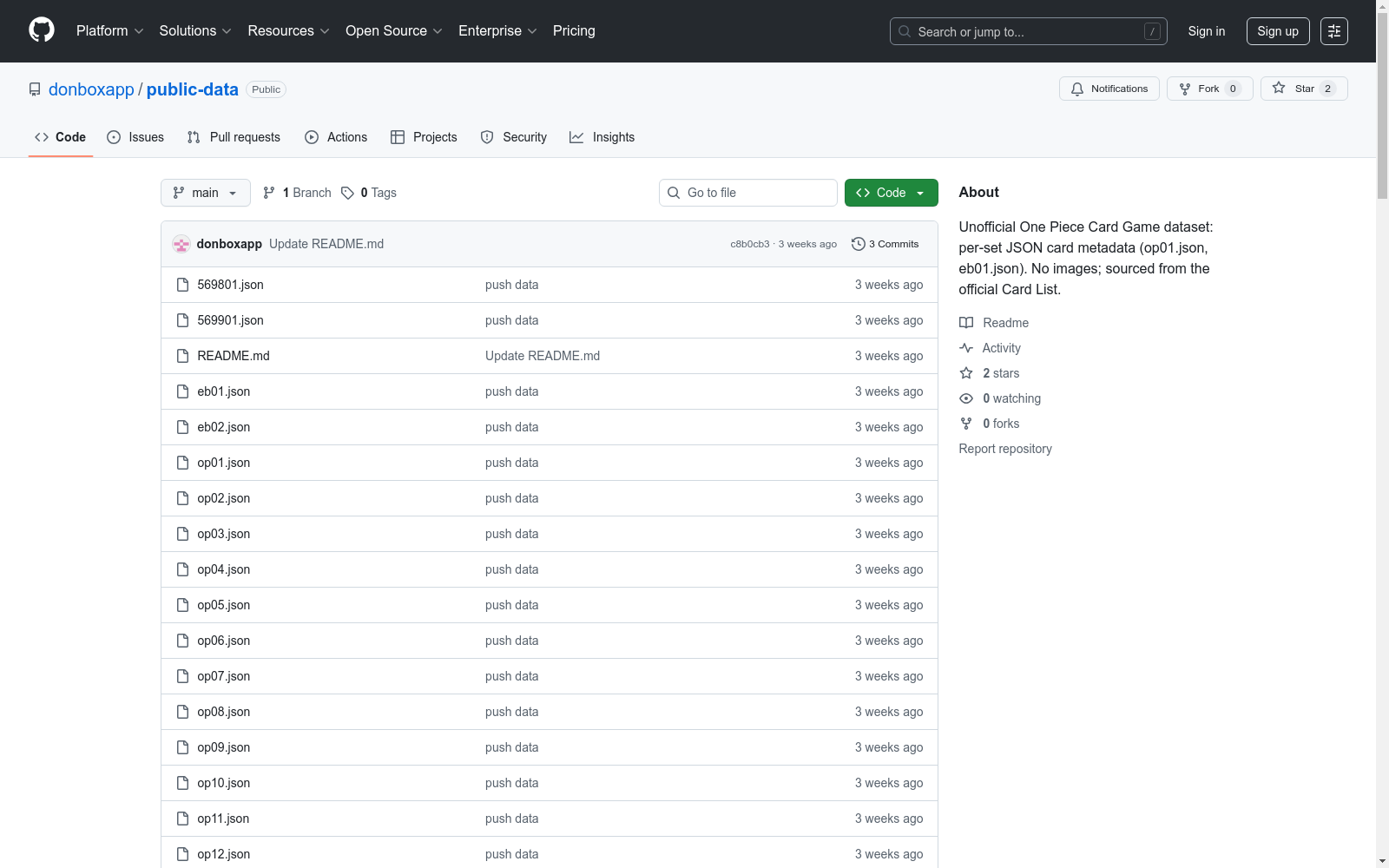View the 0 watching link

click(x=1000, y=398)
